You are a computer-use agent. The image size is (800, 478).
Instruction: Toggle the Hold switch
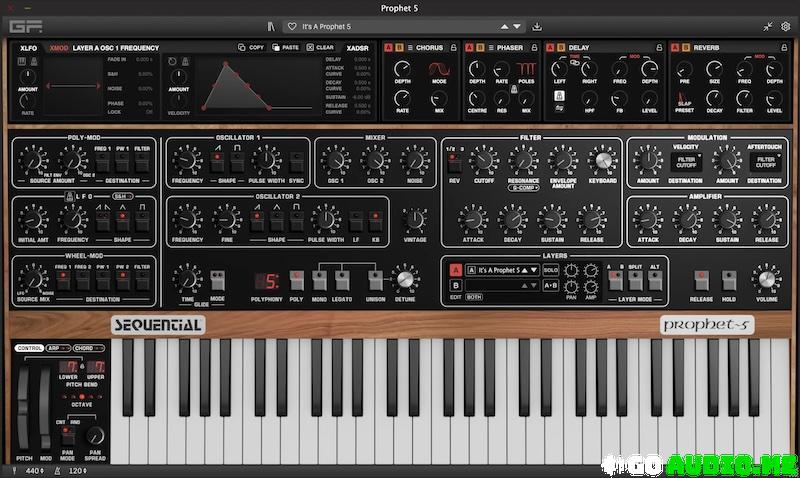click(729, 281)
